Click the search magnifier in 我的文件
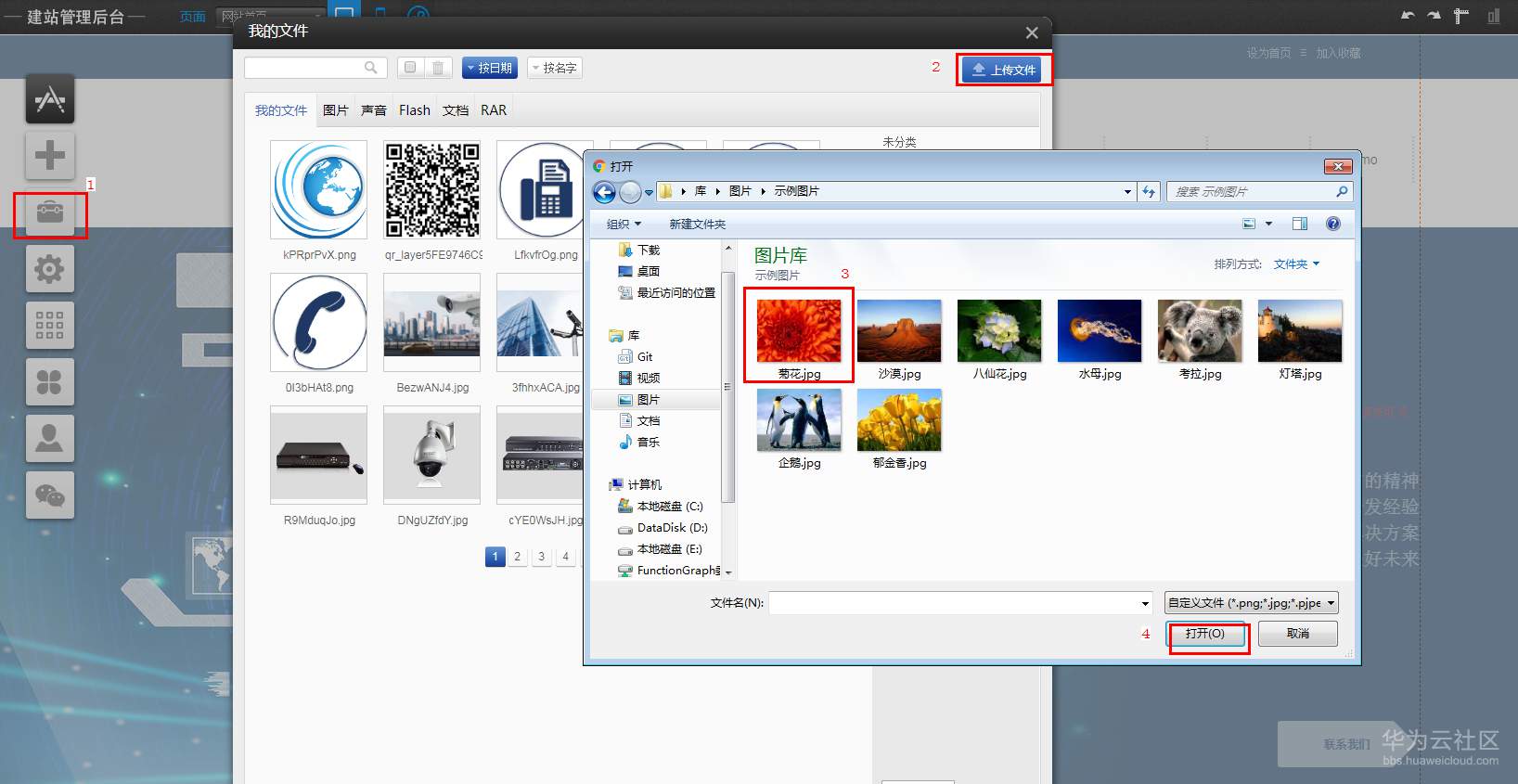 [371, 68]
